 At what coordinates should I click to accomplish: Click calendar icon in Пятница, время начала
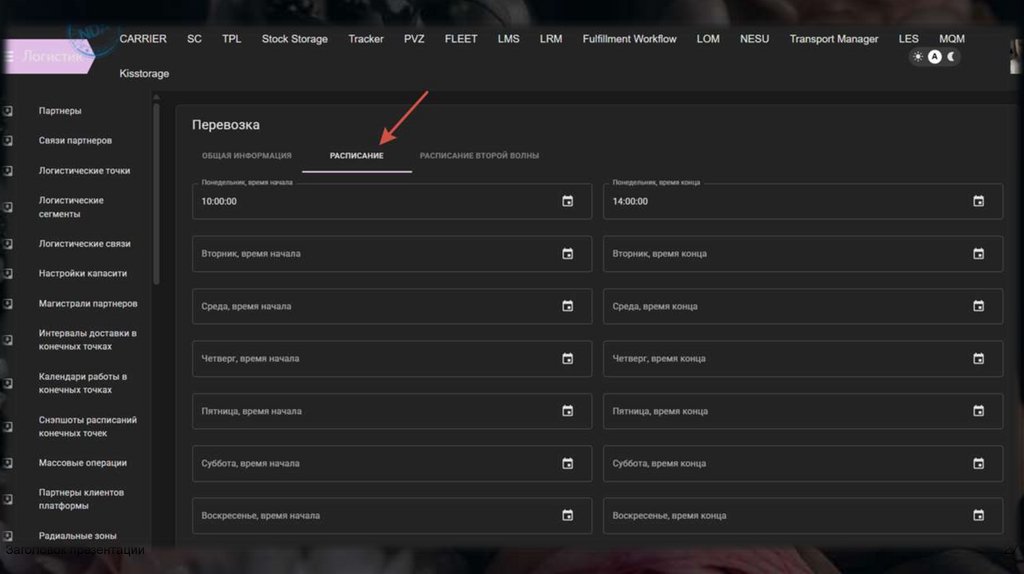(567, 411)
